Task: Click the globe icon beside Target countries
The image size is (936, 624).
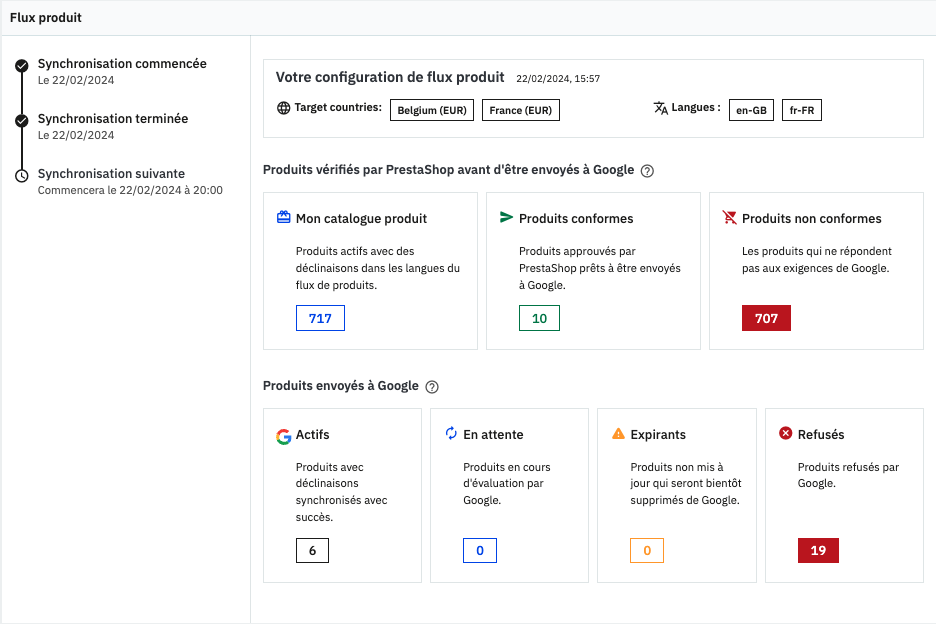Action: point(283,108)
